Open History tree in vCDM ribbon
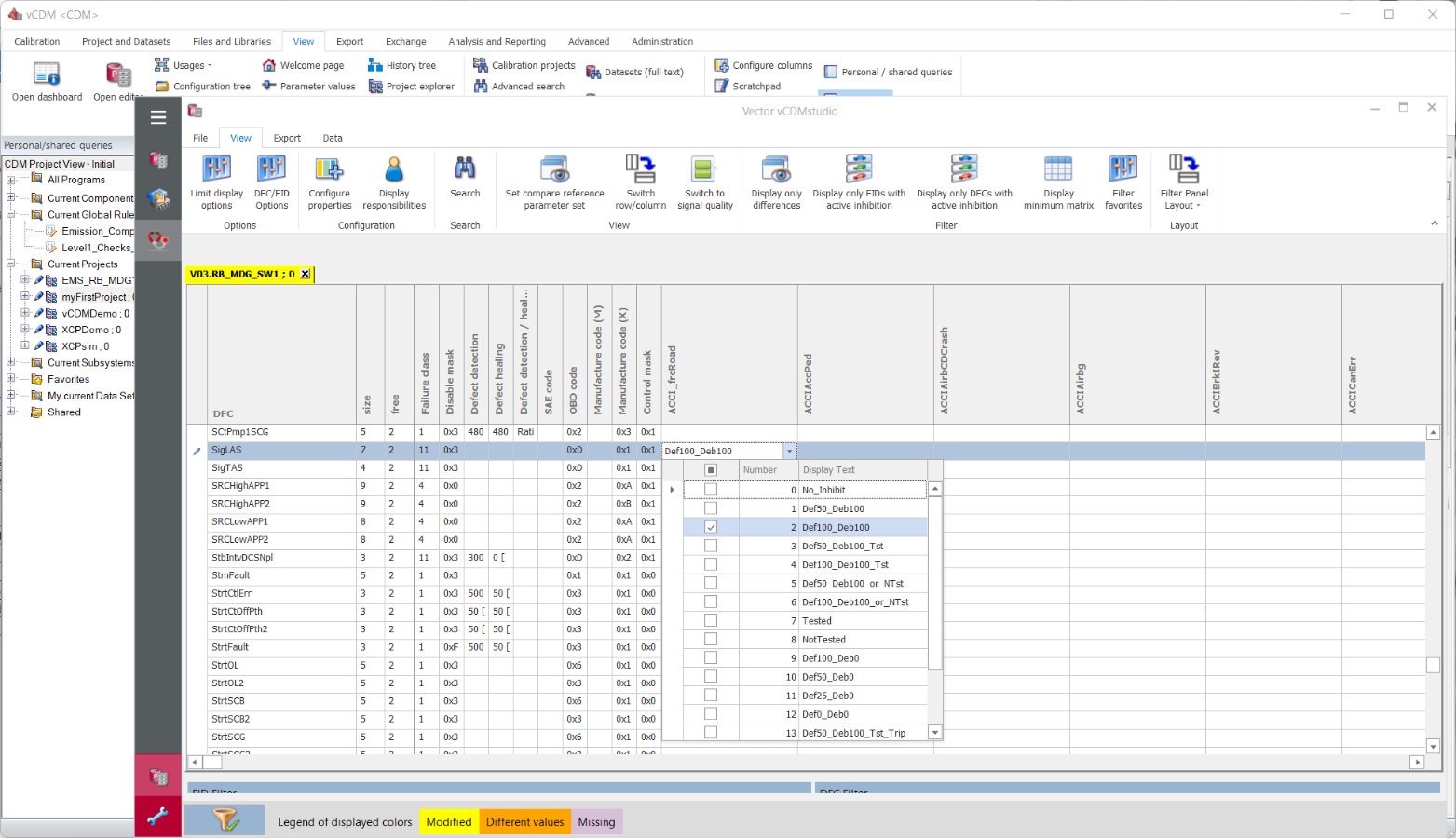The width and height of the screenshot is (1456, 838). point(401,65)
